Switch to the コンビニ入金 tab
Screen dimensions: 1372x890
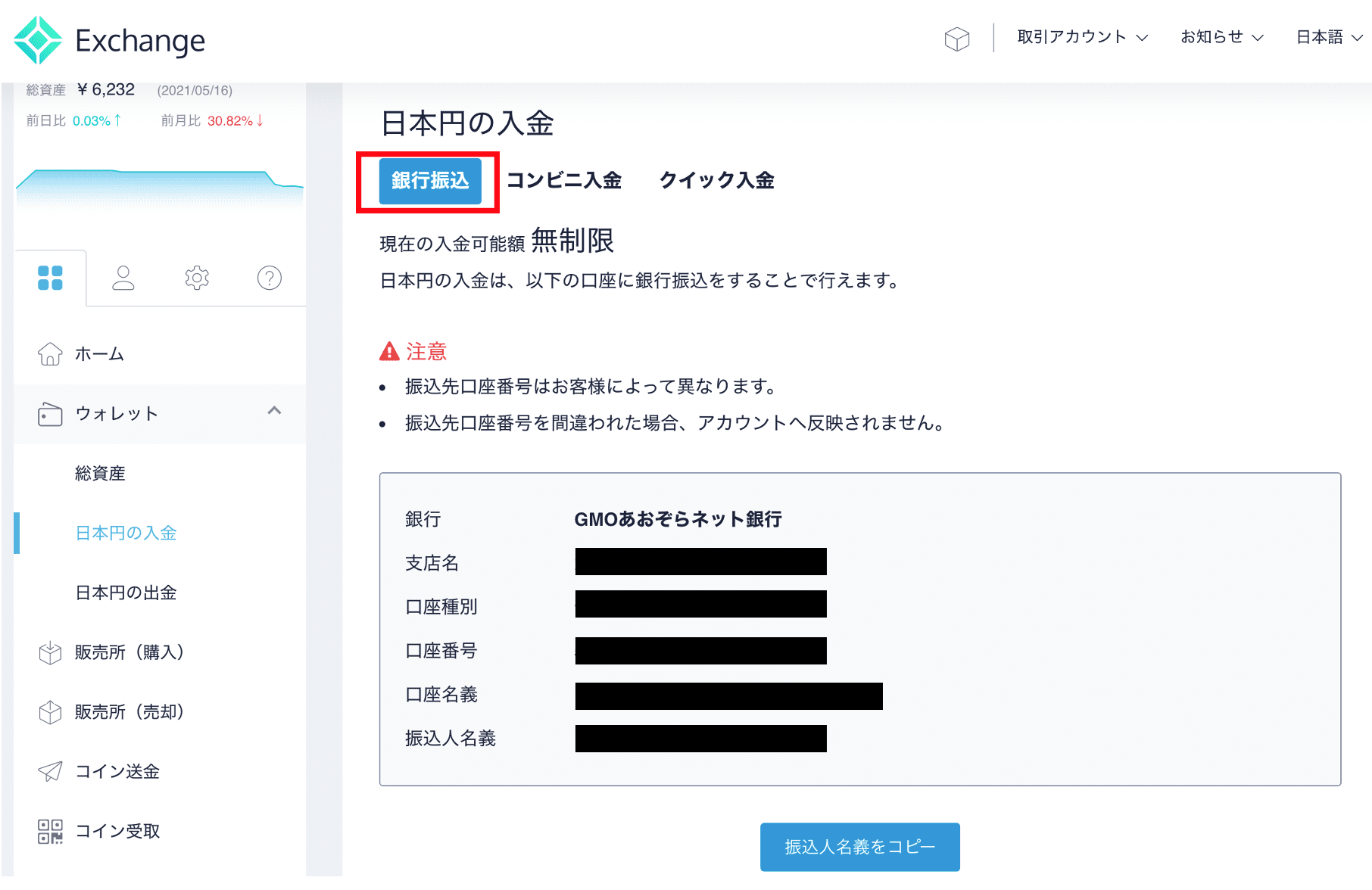(565, 180)
